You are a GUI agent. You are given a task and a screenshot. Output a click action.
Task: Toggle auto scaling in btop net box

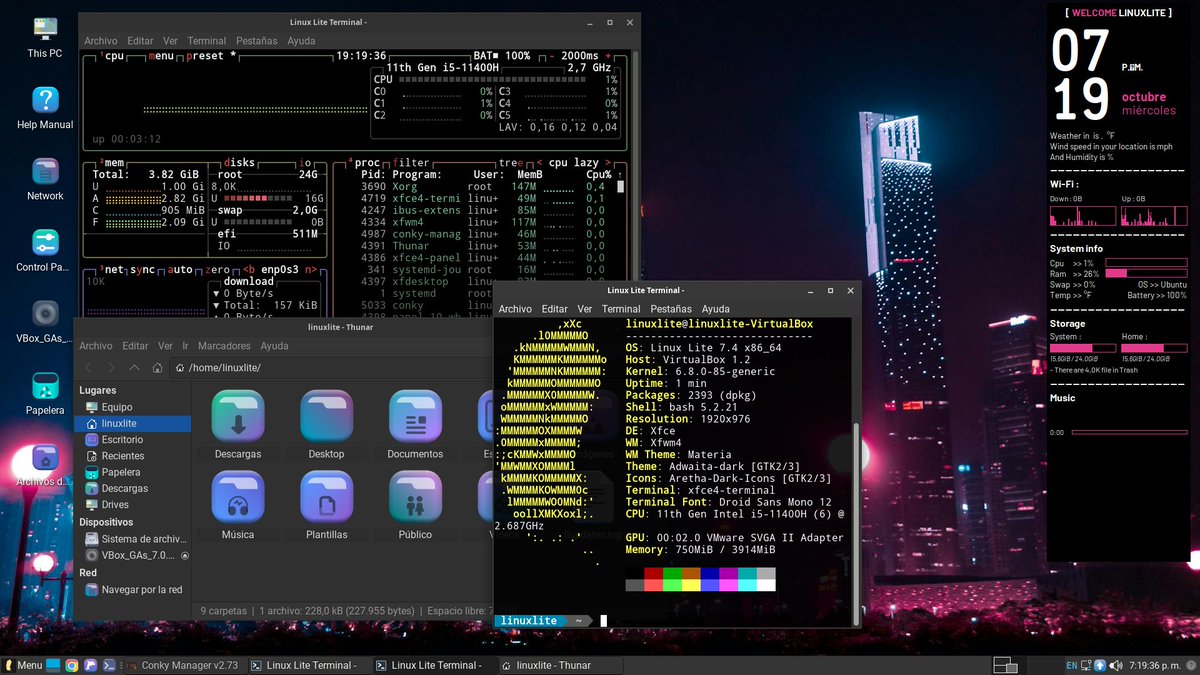[180, 270]
